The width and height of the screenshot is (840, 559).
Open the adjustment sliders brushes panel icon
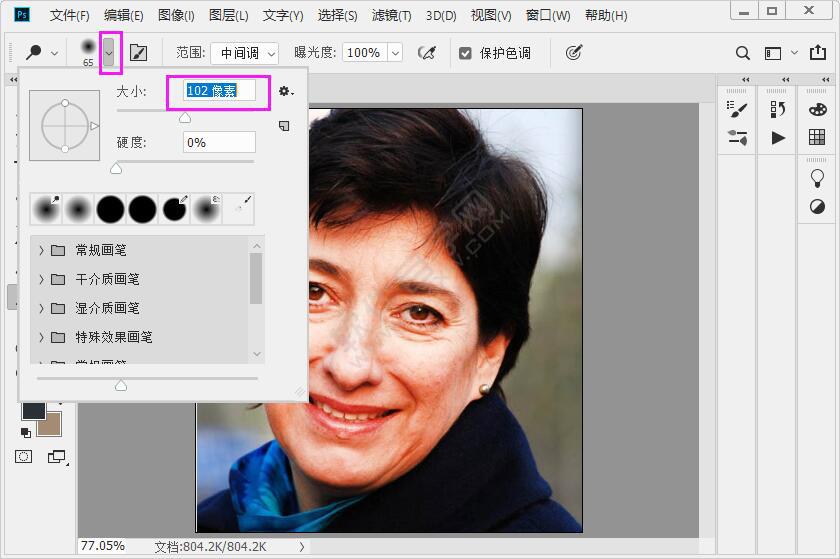click(737, 138)
